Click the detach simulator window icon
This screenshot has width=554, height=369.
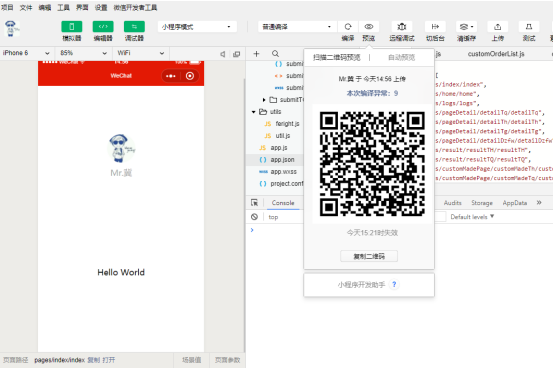click(x=236, y=54)
